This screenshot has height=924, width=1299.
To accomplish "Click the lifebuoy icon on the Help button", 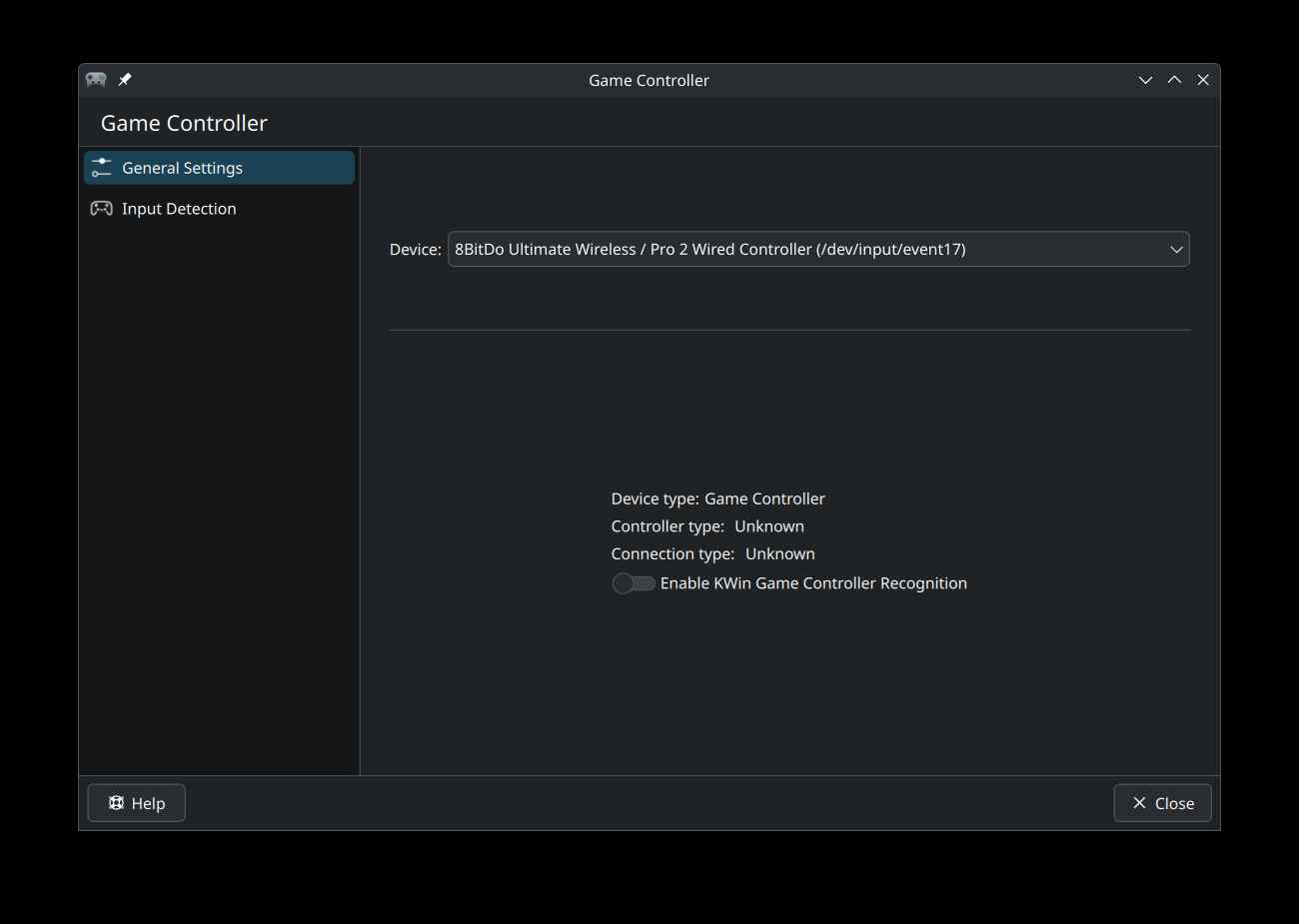I will point(117,803).
